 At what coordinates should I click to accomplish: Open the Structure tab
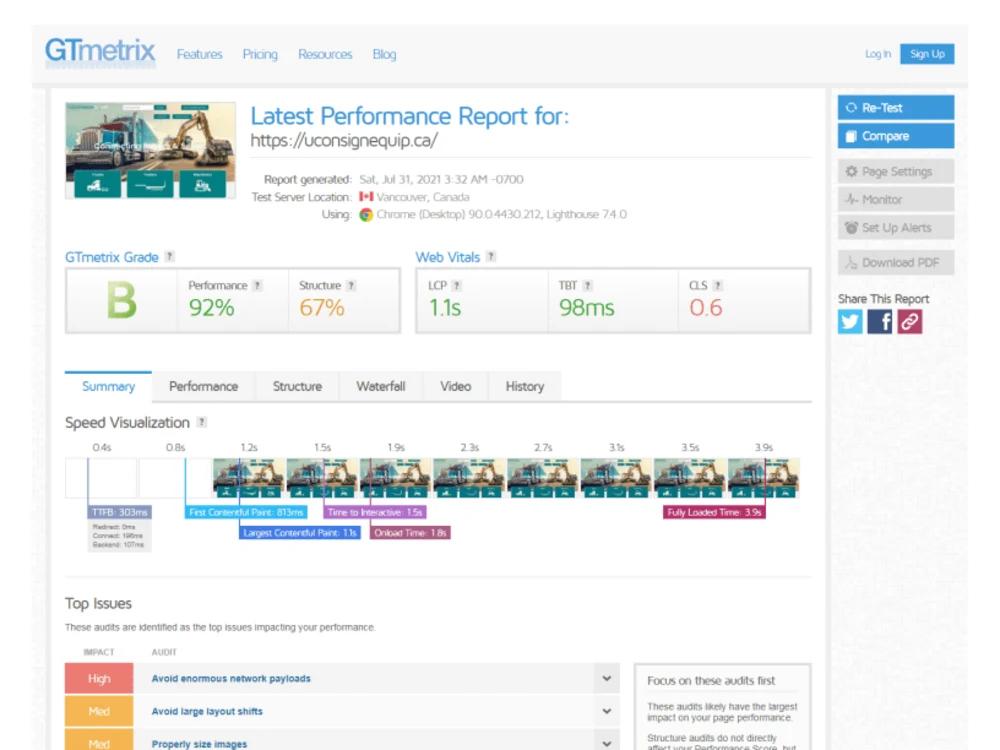click(x=297, y=386)
